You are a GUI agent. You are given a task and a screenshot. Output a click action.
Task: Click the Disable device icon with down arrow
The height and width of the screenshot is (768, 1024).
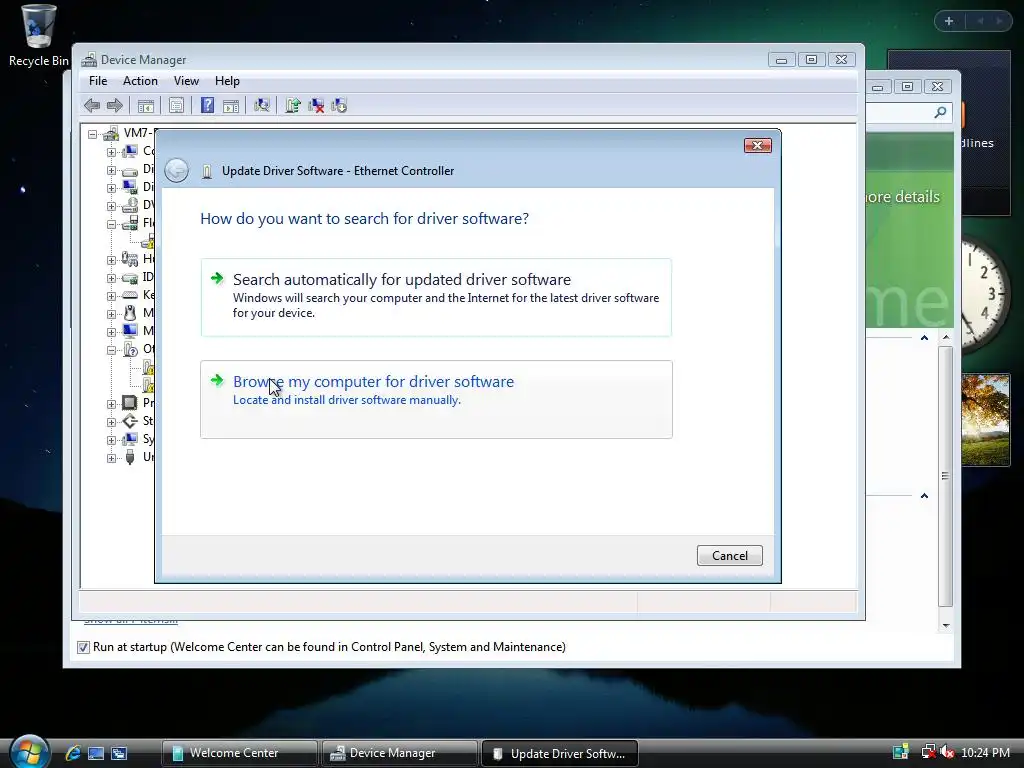click(x=339, y=105)
